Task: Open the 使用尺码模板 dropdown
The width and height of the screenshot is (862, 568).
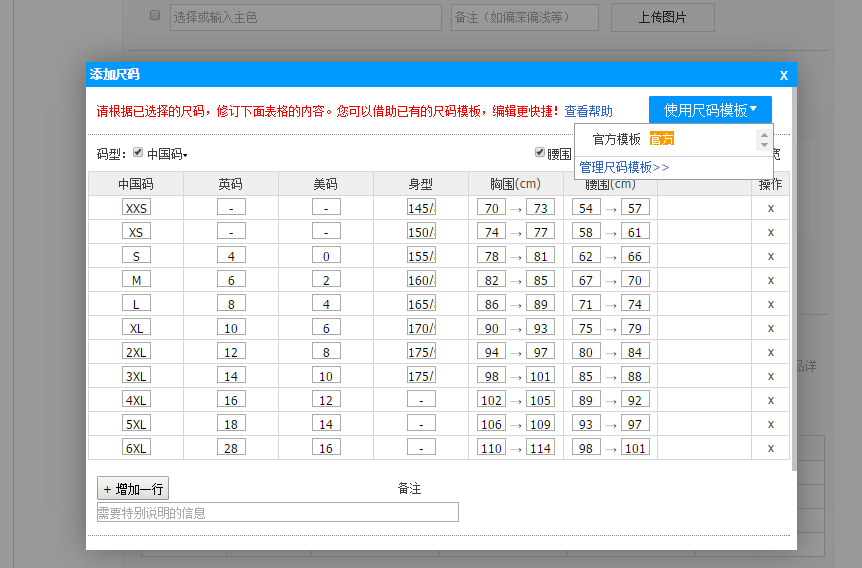Action: pyautogui.click(x=710, y=110)
